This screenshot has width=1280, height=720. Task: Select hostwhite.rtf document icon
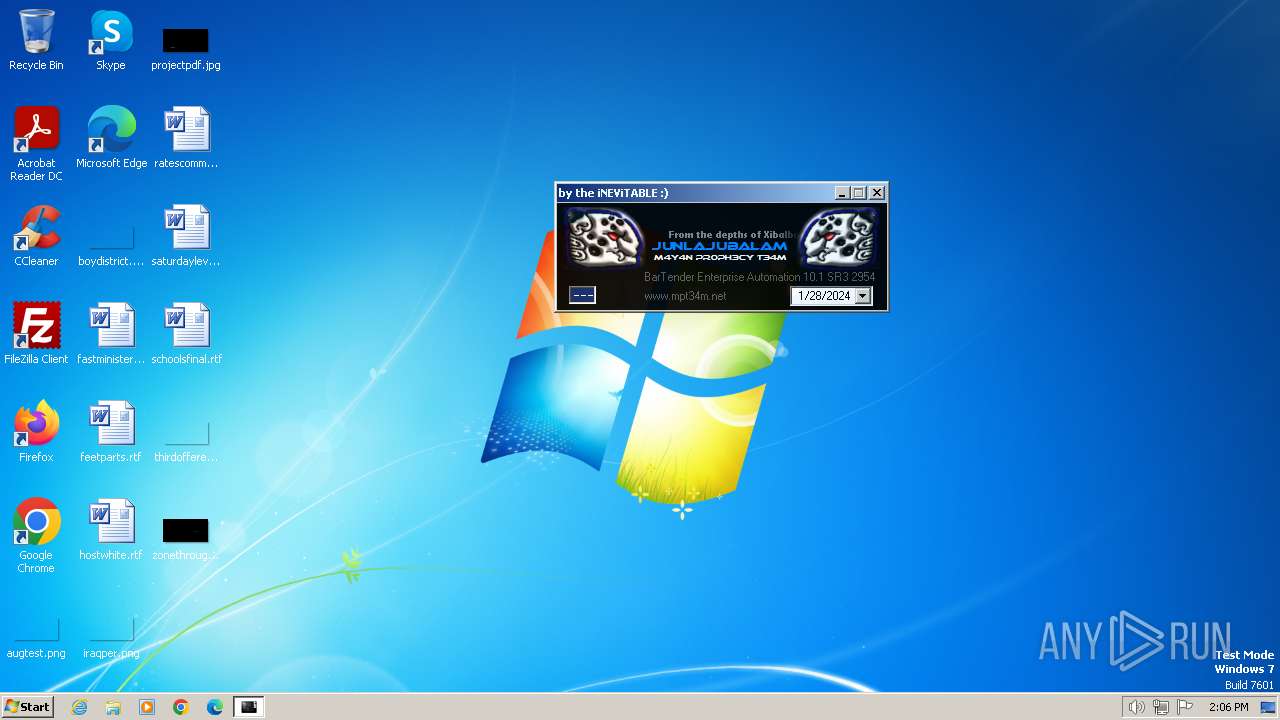coord(111,530)
